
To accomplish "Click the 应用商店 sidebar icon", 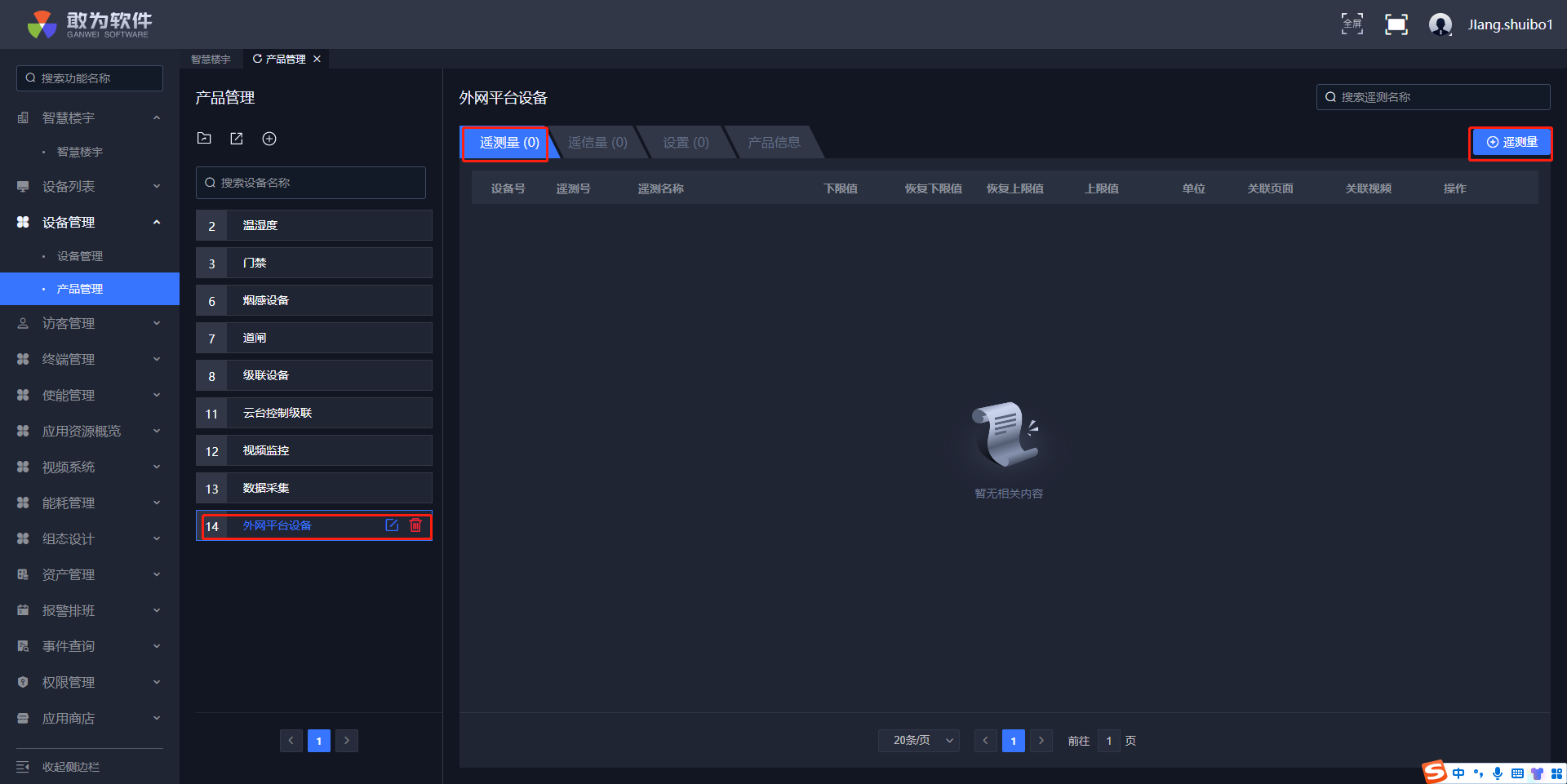I will click(23, 719).
